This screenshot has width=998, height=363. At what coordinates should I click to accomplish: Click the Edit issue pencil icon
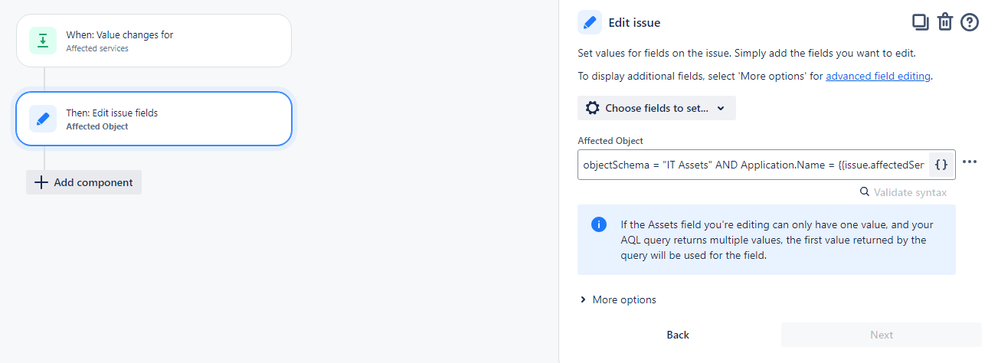[589, 22]
